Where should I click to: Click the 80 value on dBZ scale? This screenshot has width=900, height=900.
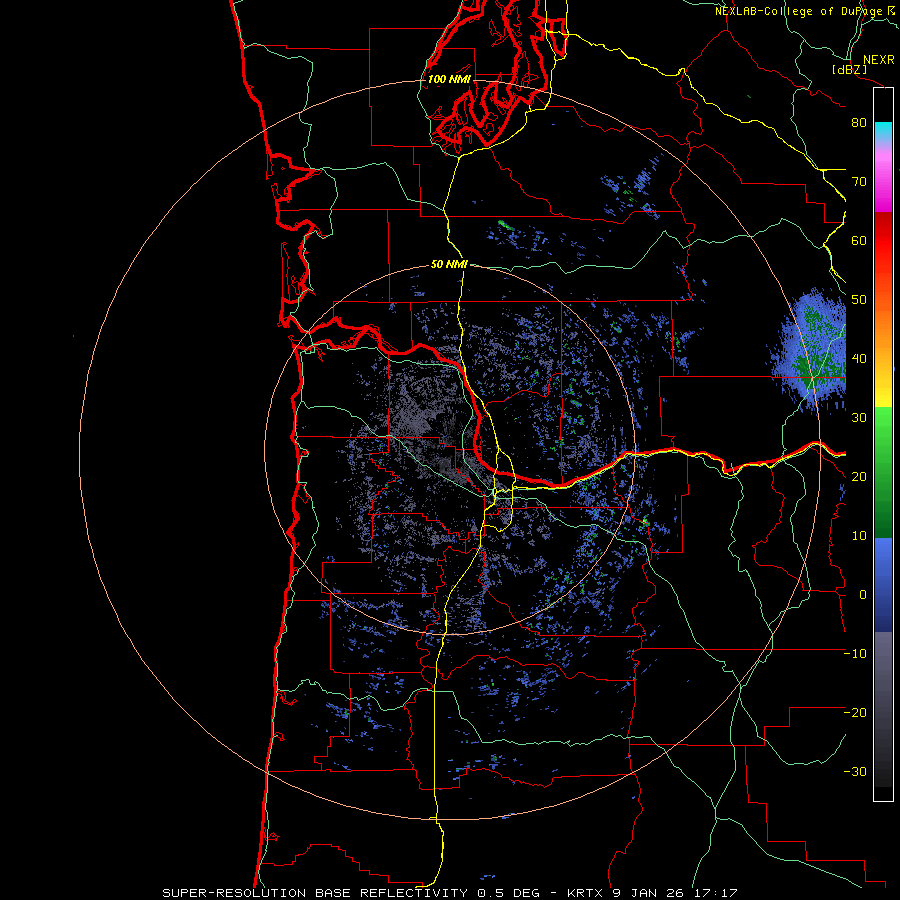click(859, 123)
